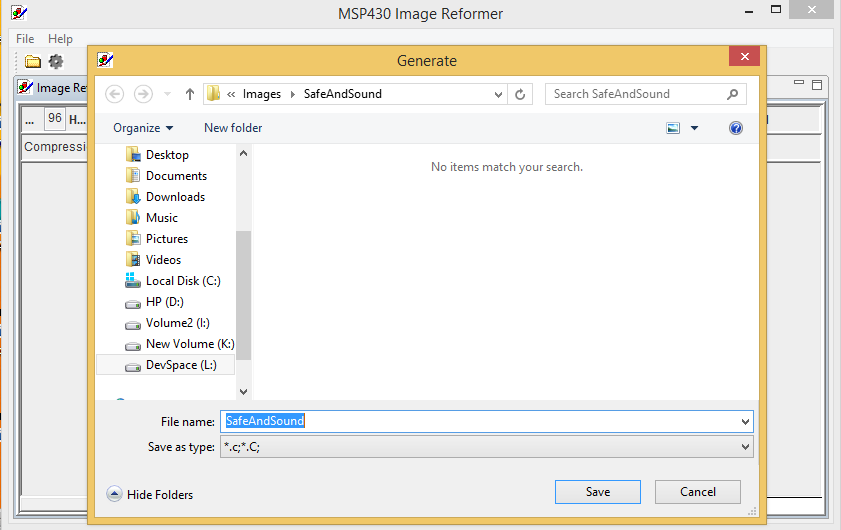This screenshot has height=530, width=841.
Task: Refresh the SafeAndSound folder listing
Action: pyautogui.click(x=520, y=94)
